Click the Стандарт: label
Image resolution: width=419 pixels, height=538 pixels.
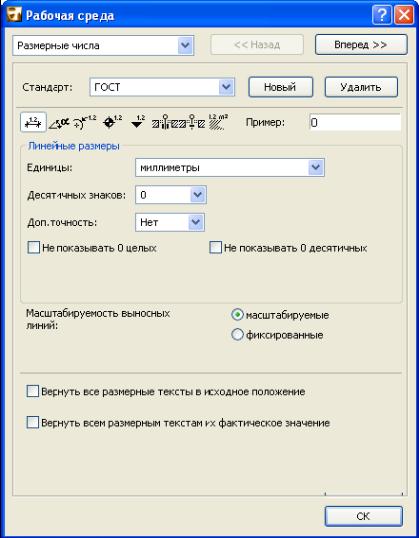pyautogui.click(x=47, y=87)
